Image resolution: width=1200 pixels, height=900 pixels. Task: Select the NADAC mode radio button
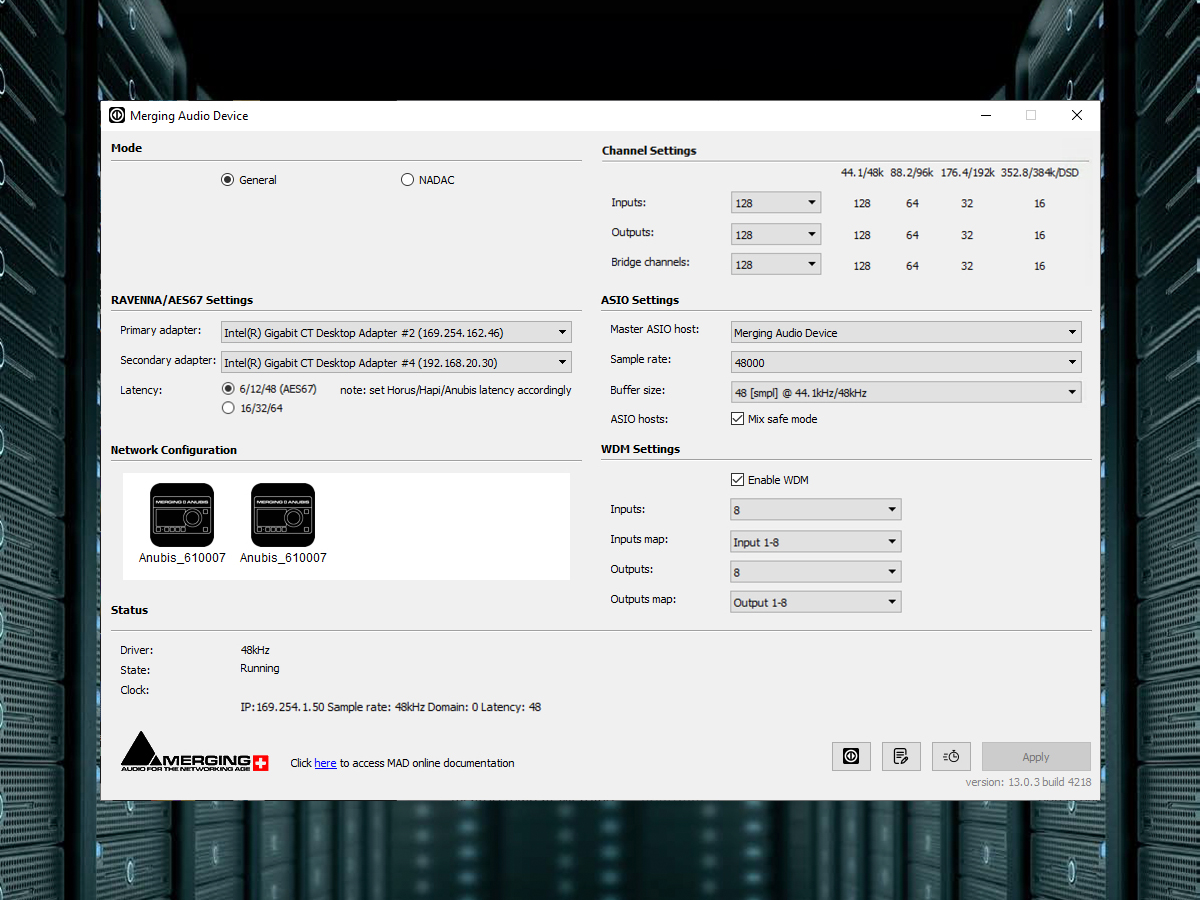pos(407,179)
